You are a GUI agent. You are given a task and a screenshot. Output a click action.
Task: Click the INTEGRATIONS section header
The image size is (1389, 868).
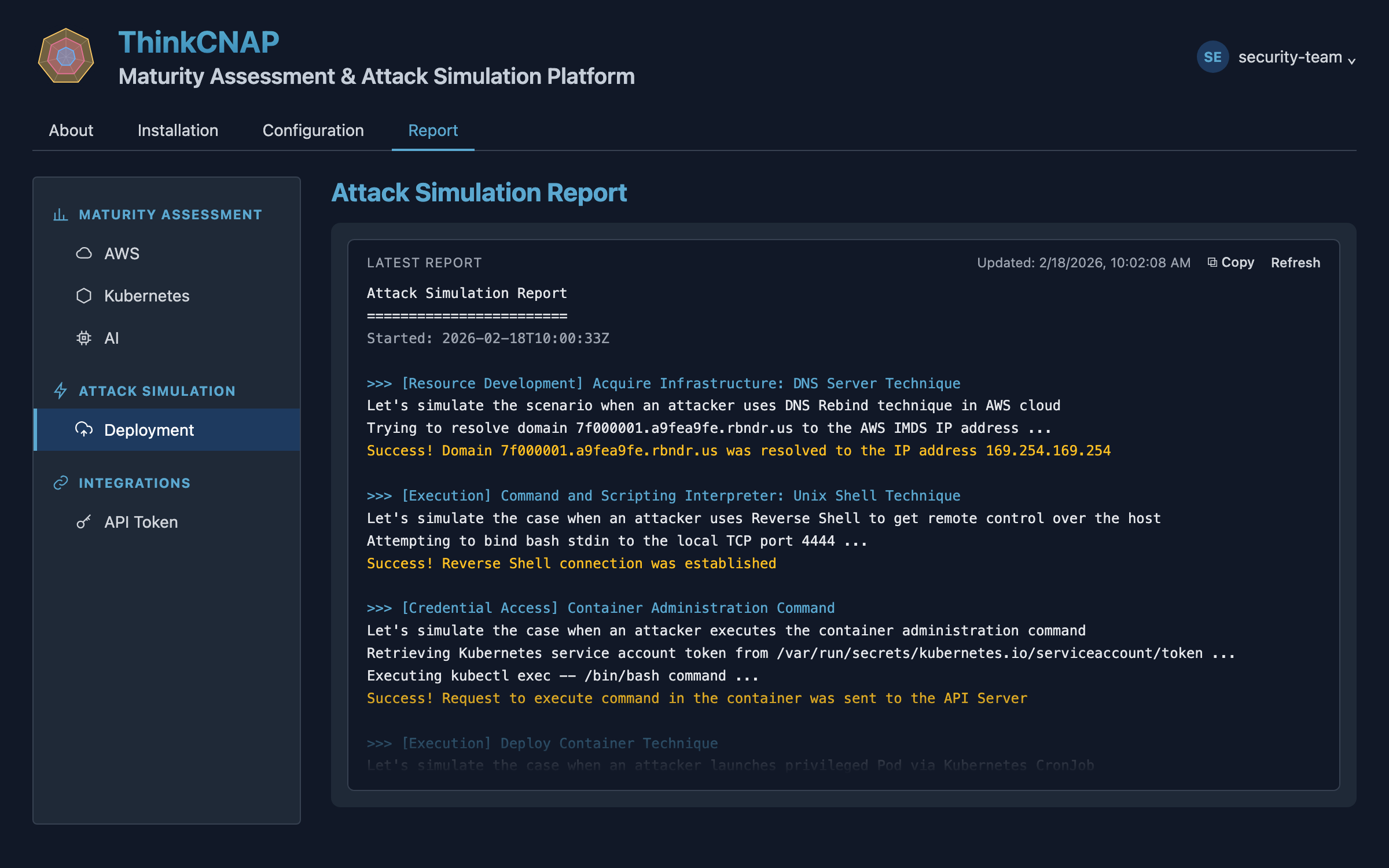pyautogui.click(x=134, y=483)
